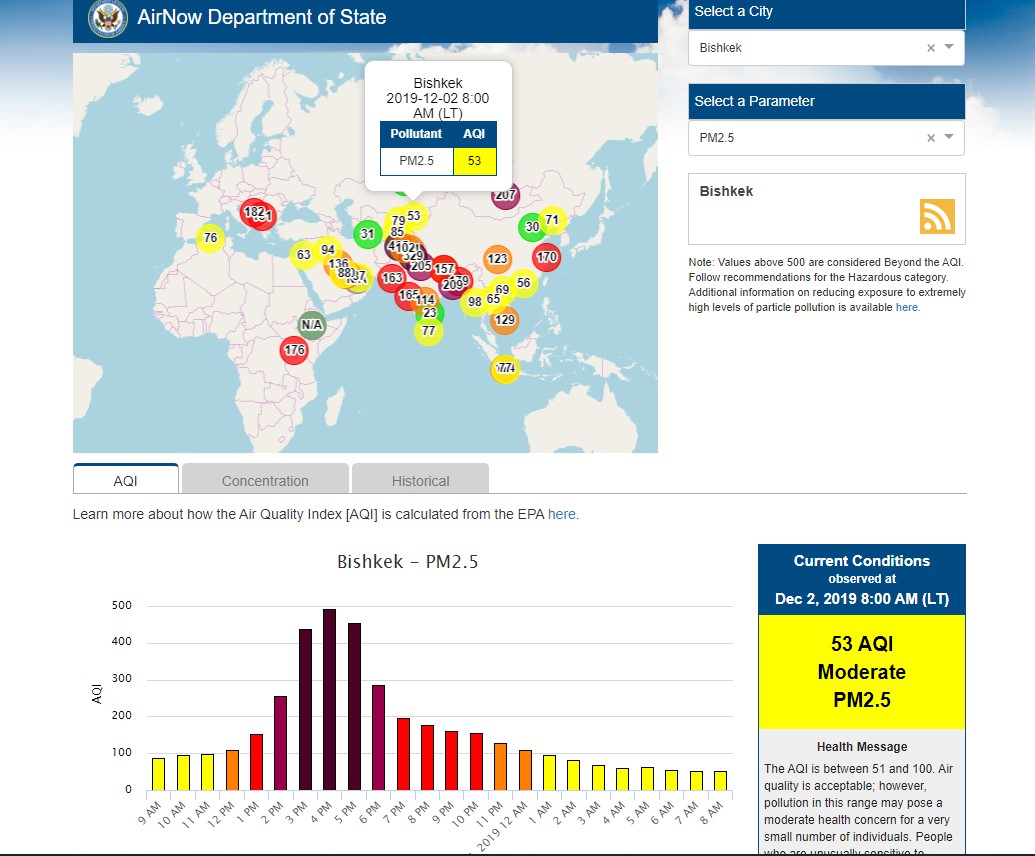Viewport: 1035px width, 856px height.
Task: Open EPA AQI calculation 'here' link
Action: pos(562,514)
